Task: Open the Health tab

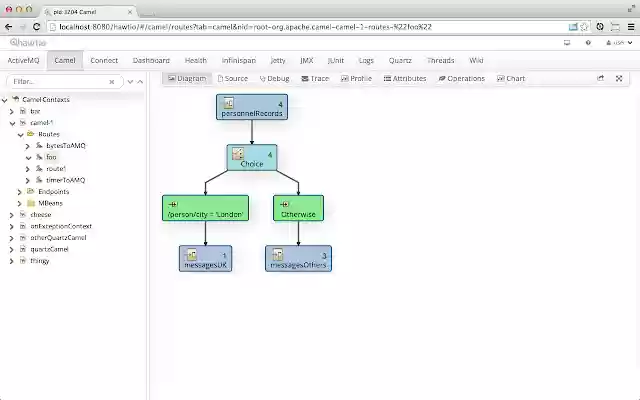Action: 196,60
